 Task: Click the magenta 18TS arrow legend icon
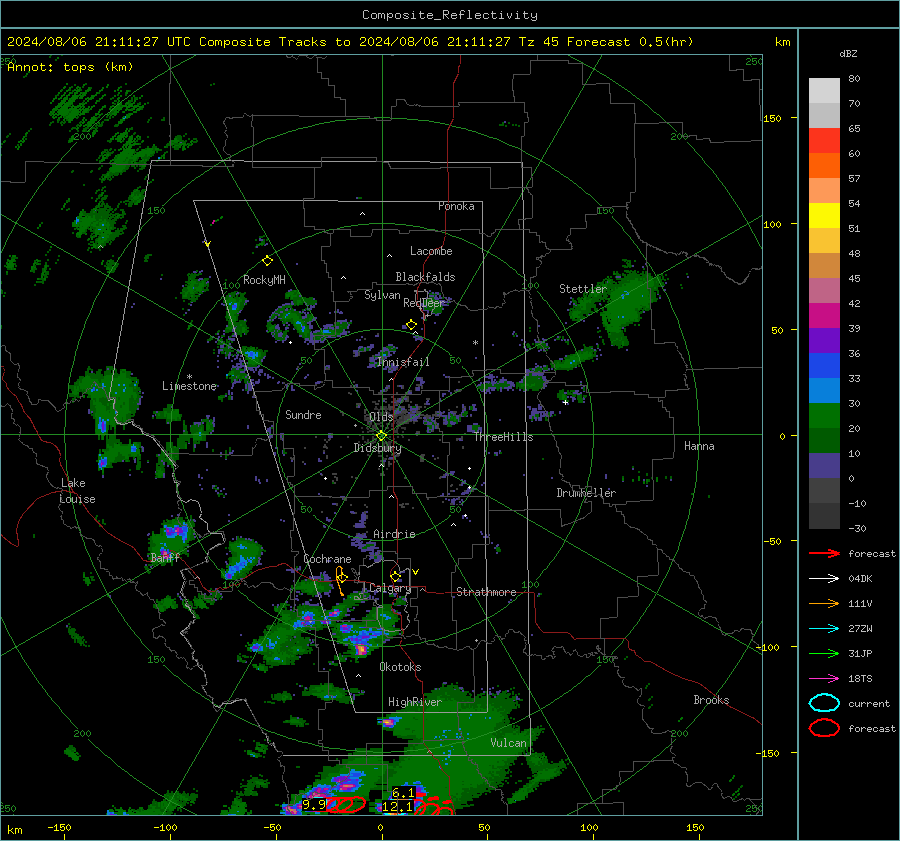824,678
